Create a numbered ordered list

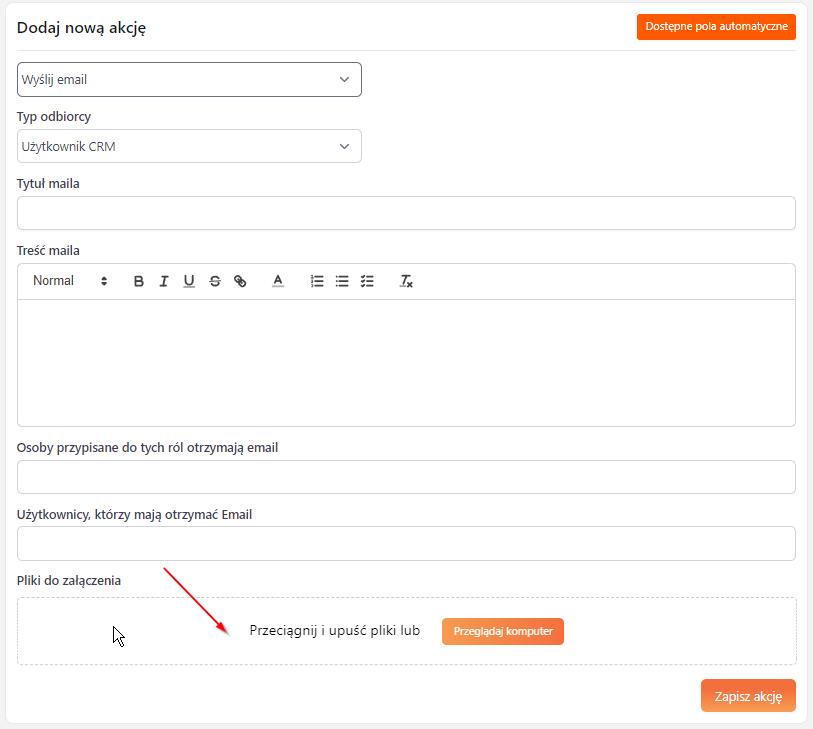click(x=317, y=282)
